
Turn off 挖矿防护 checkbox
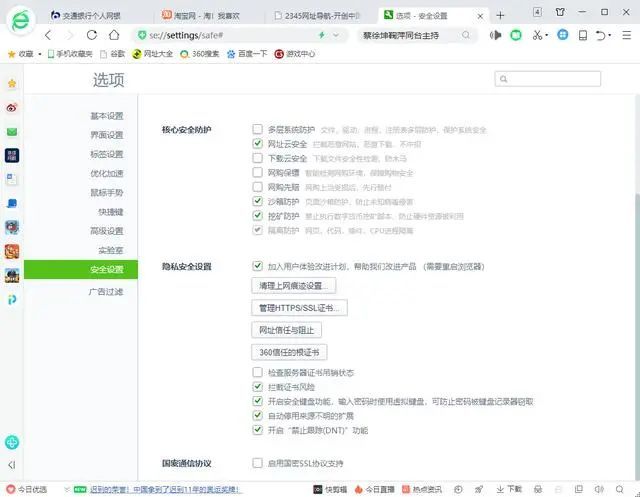[x=257, y=215]
